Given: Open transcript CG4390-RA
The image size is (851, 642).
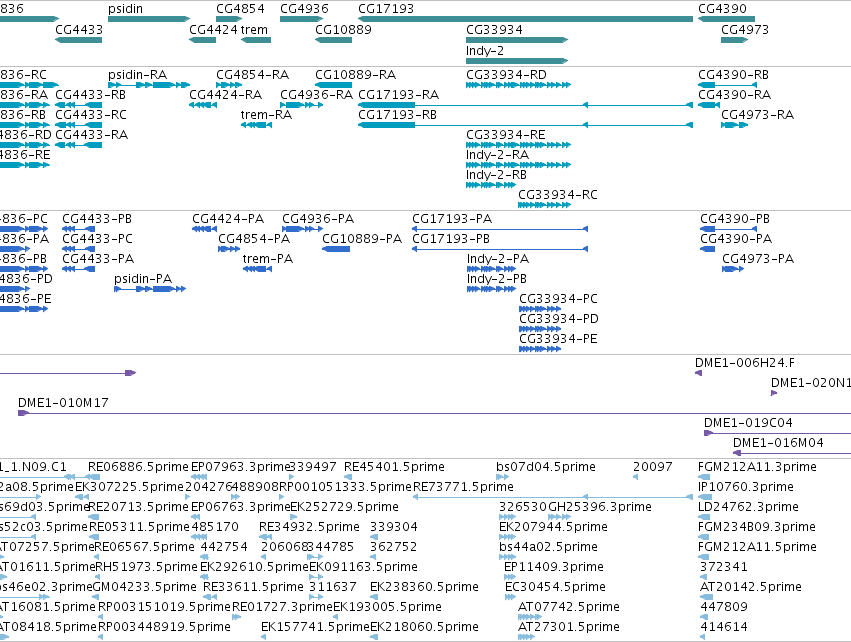Looking at the screenshot, I should [734, 95].
